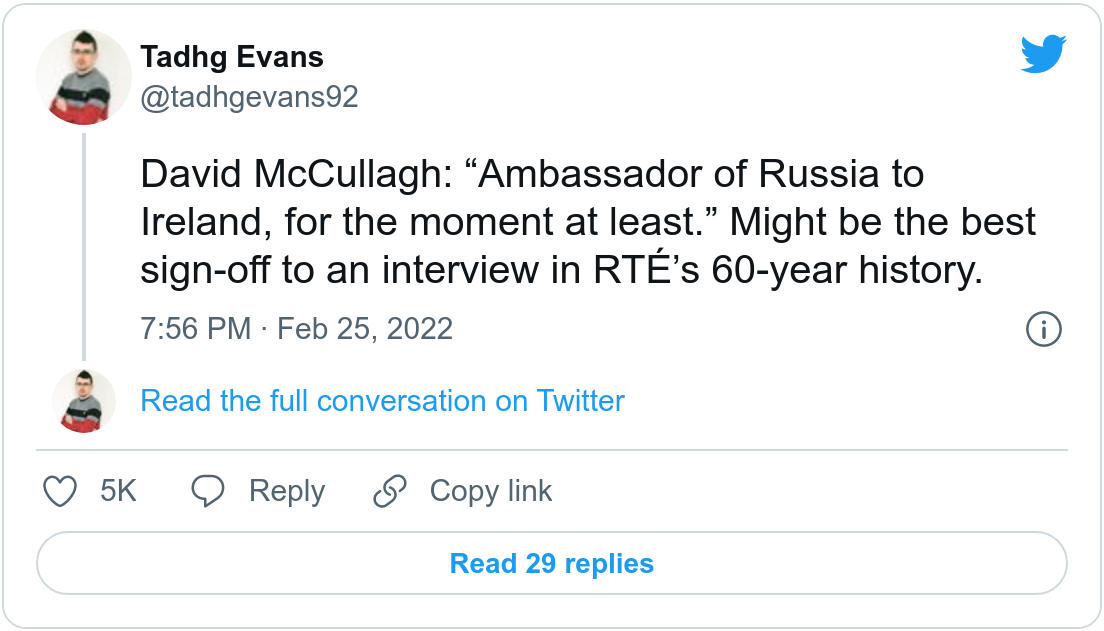The width and height of the screenshot is (1104, 631).
Task: Read the full conversation on Twitter
Action: pos(382,401)
